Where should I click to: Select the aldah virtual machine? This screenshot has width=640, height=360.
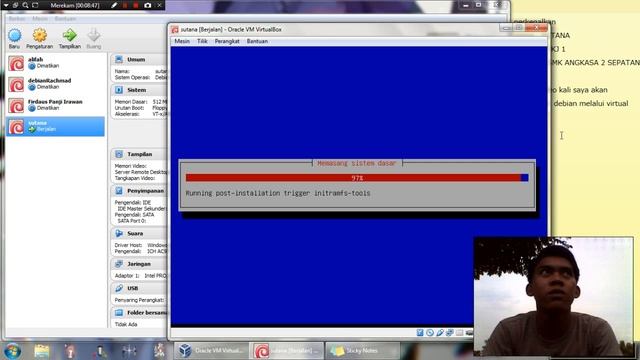click(x=55, y=63)
